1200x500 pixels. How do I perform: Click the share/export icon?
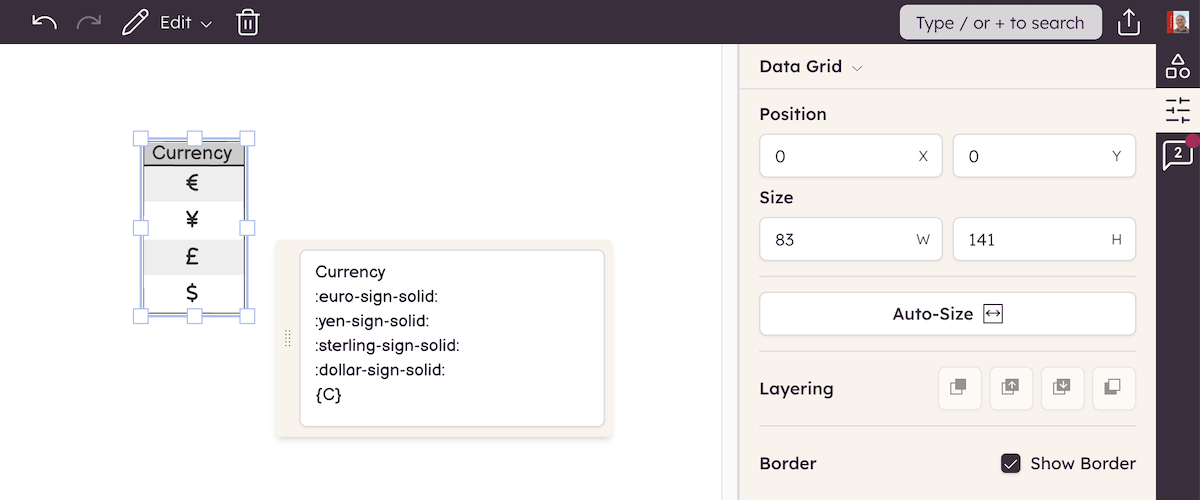click(x=1129, y=22)
